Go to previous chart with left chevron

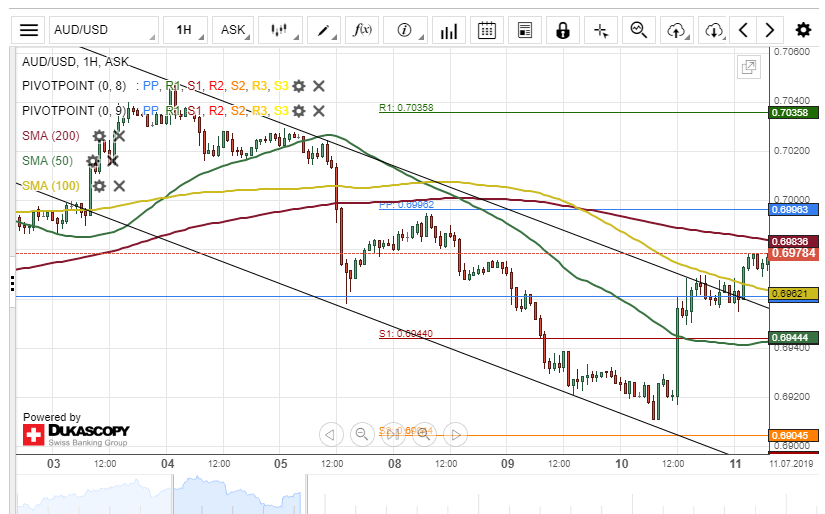743,30
